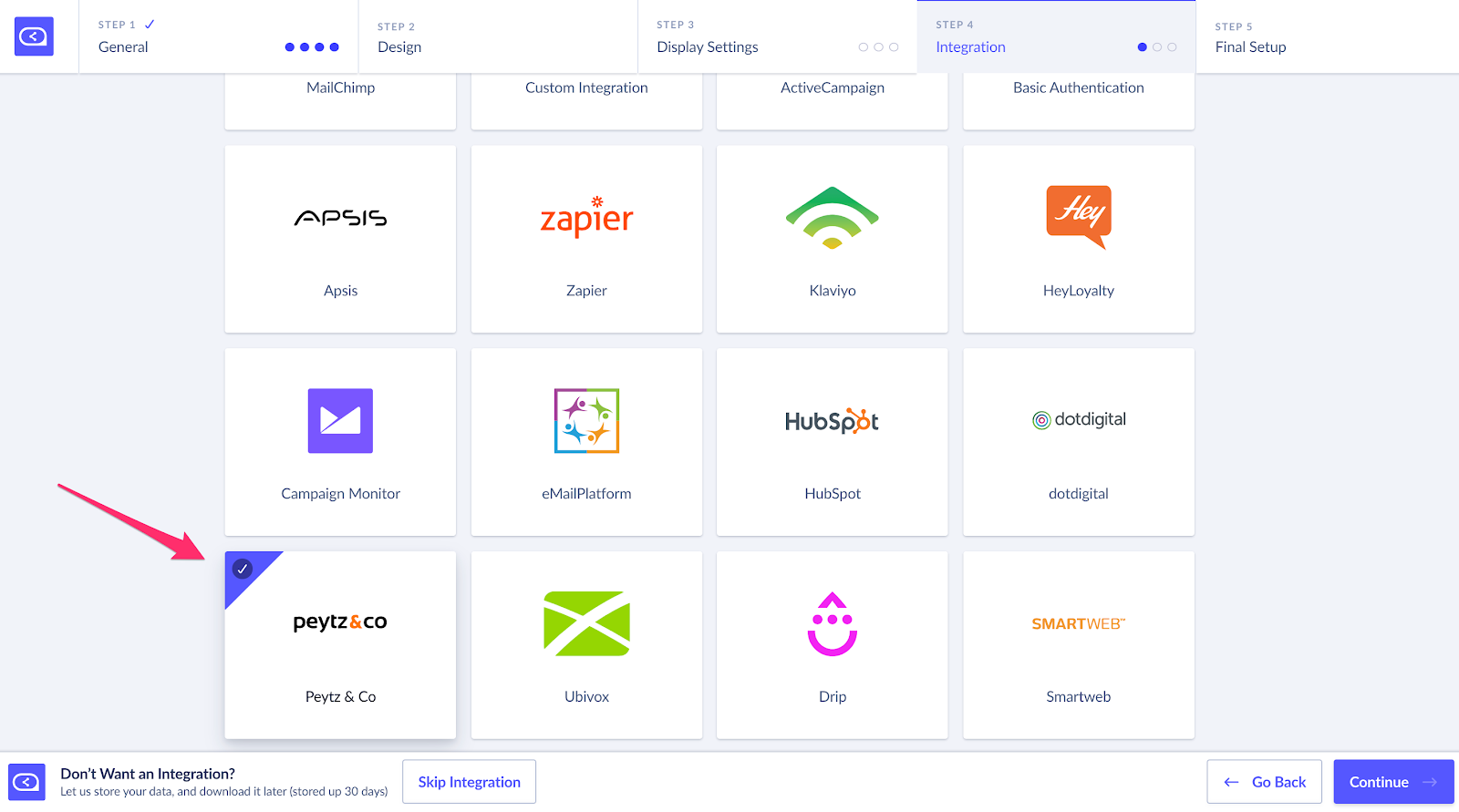
Task: Select the Custom Integration card
Action: 586,101
